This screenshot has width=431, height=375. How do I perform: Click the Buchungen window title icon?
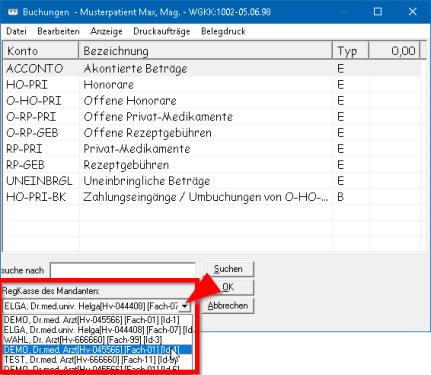[x=12, y=12]
